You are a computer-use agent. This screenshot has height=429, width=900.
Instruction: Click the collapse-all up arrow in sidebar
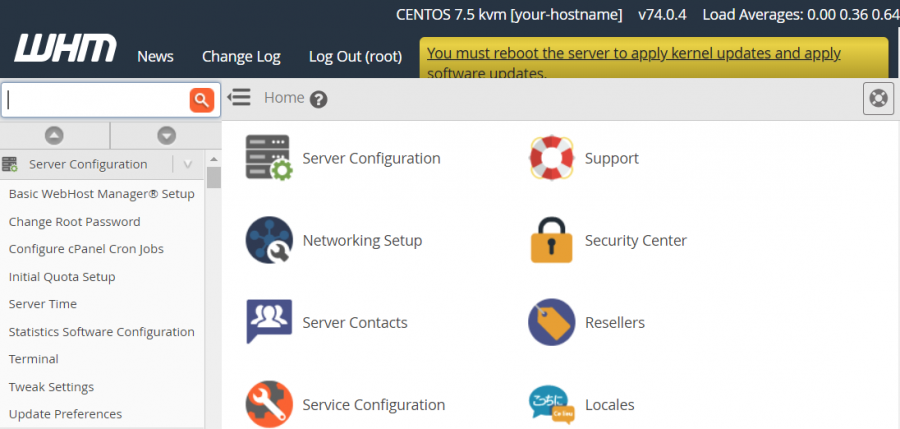click(x=54, y=136)
